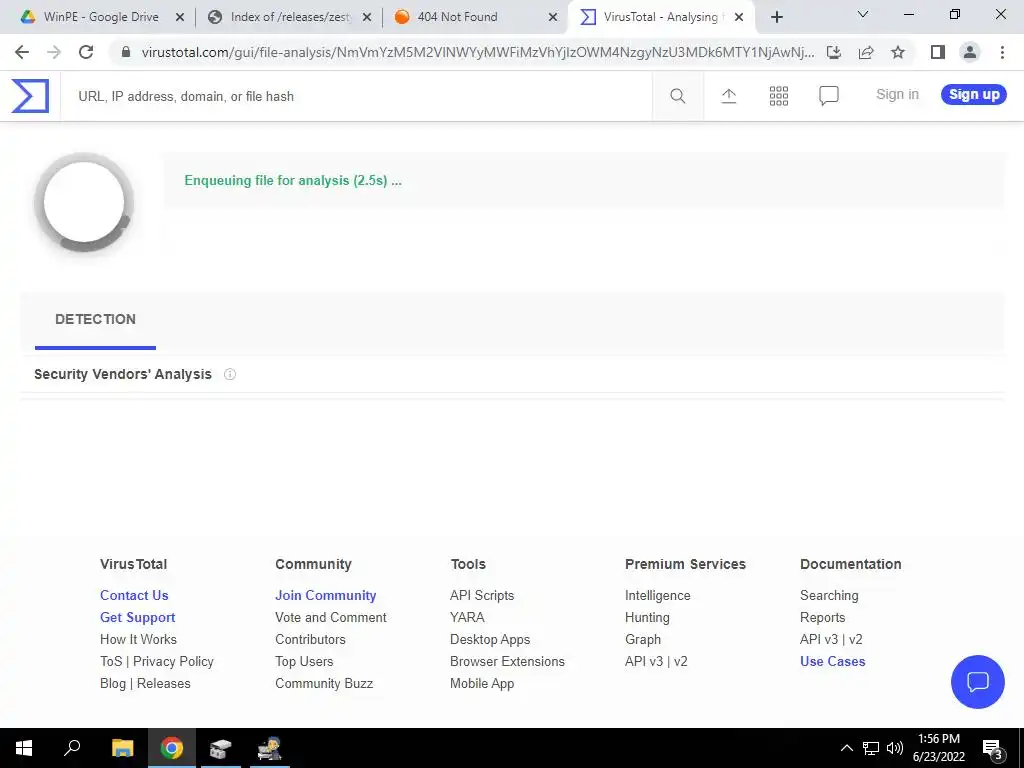Screen dimensions: 1024x768
Task: Click the search magnifier icon
Action: (x=678, y=96)
